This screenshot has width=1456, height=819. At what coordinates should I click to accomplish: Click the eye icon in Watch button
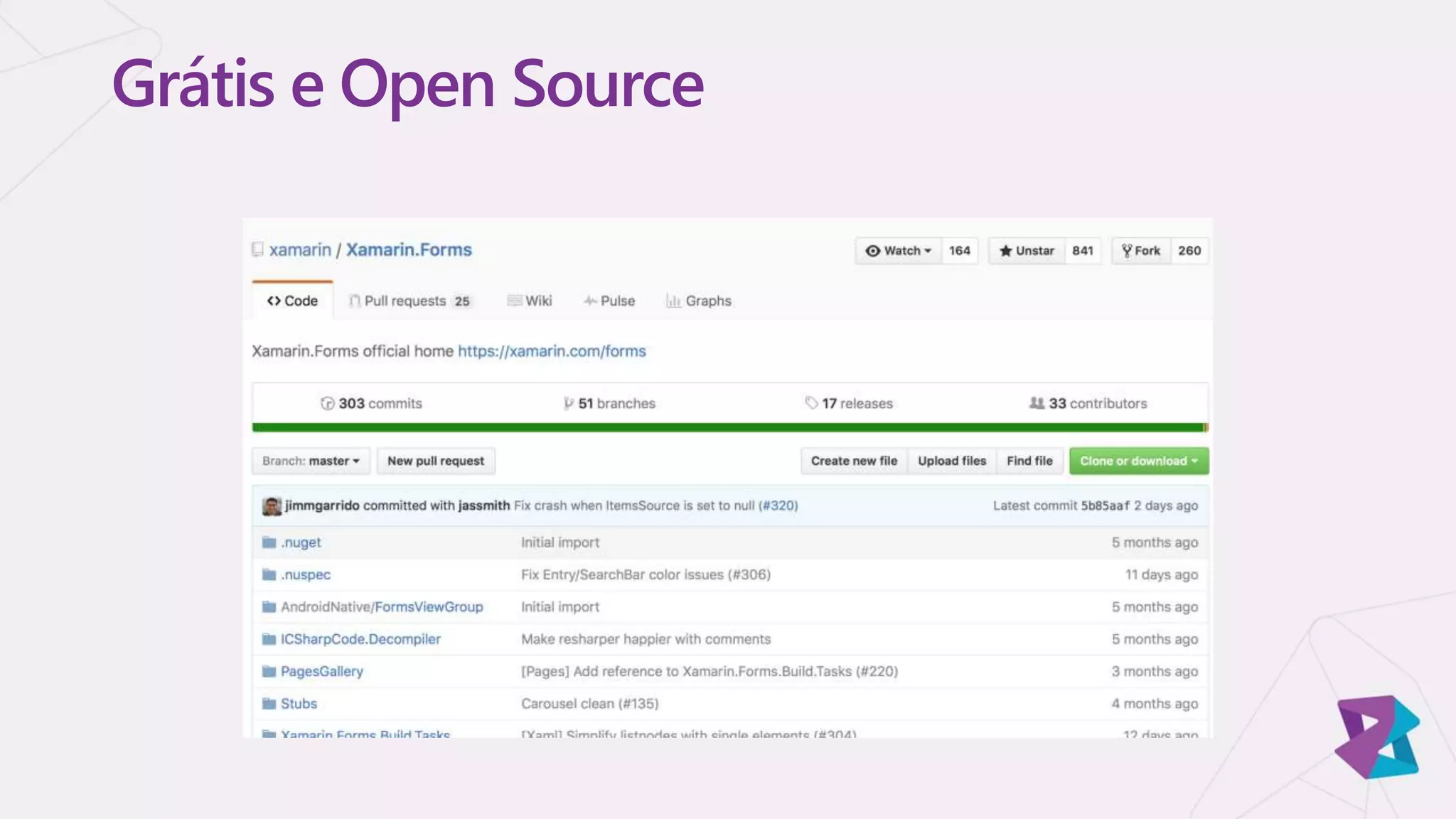click(872, 251)
